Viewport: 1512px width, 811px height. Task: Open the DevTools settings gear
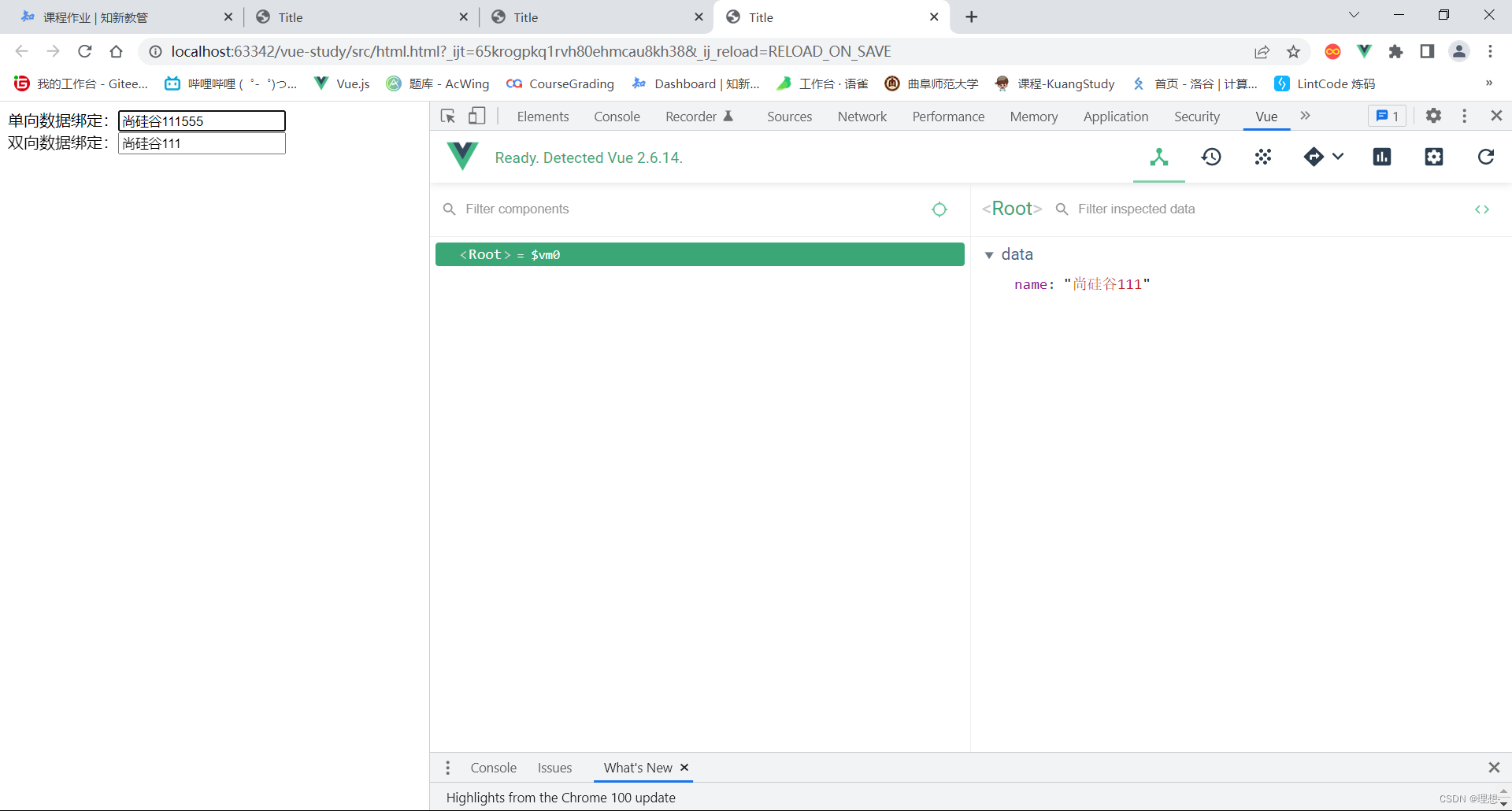1434,116
